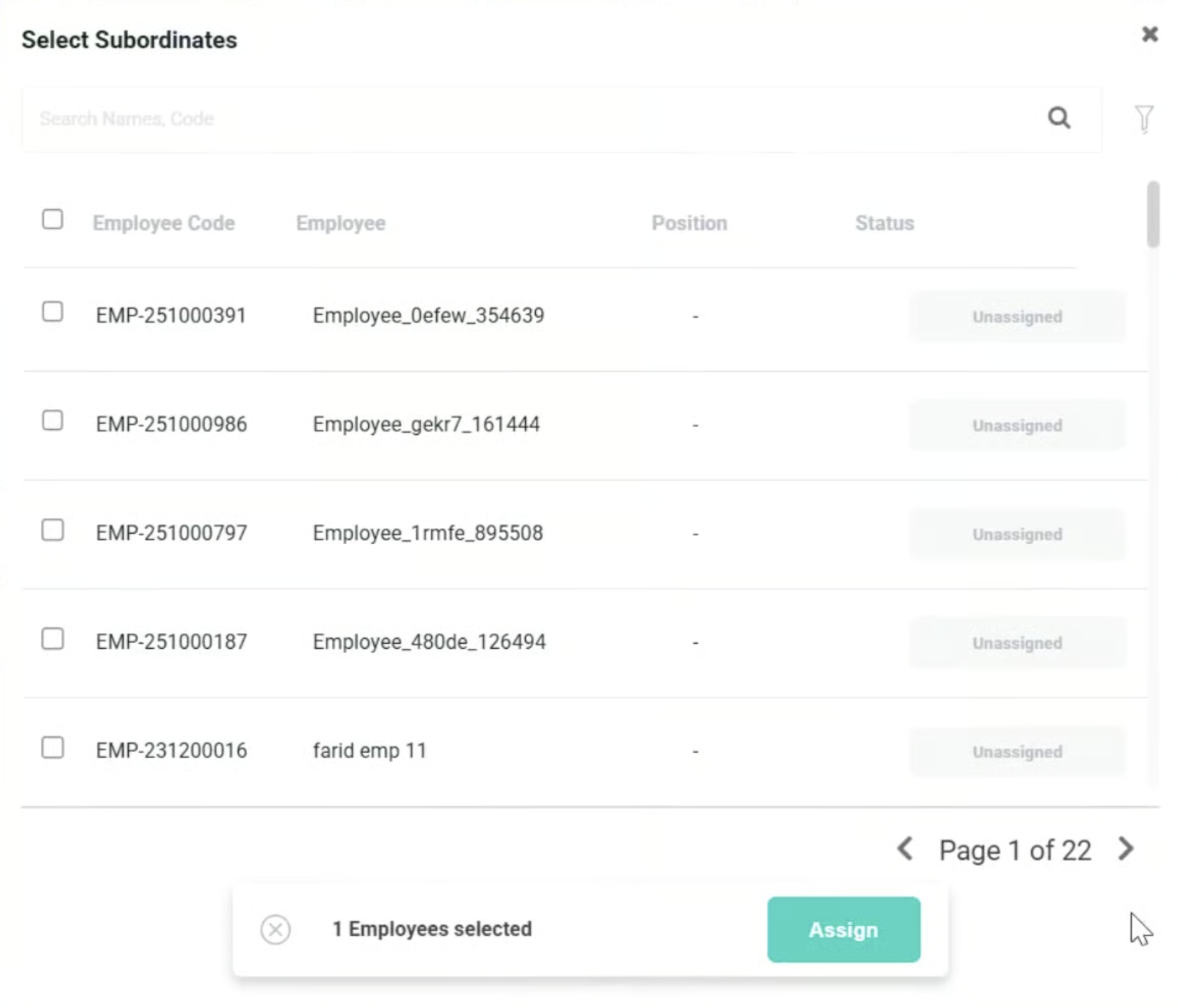1178x1008 pixels.
Task: Click the Employee_480de_126494 name
Action: tap(429, 642)
